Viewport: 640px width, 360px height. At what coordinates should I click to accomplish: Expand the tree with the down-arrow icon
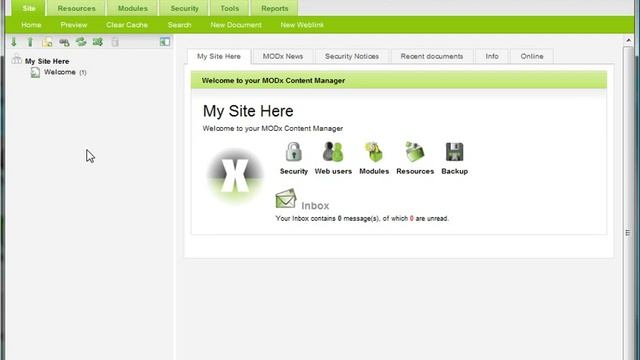tap(14, 42)
